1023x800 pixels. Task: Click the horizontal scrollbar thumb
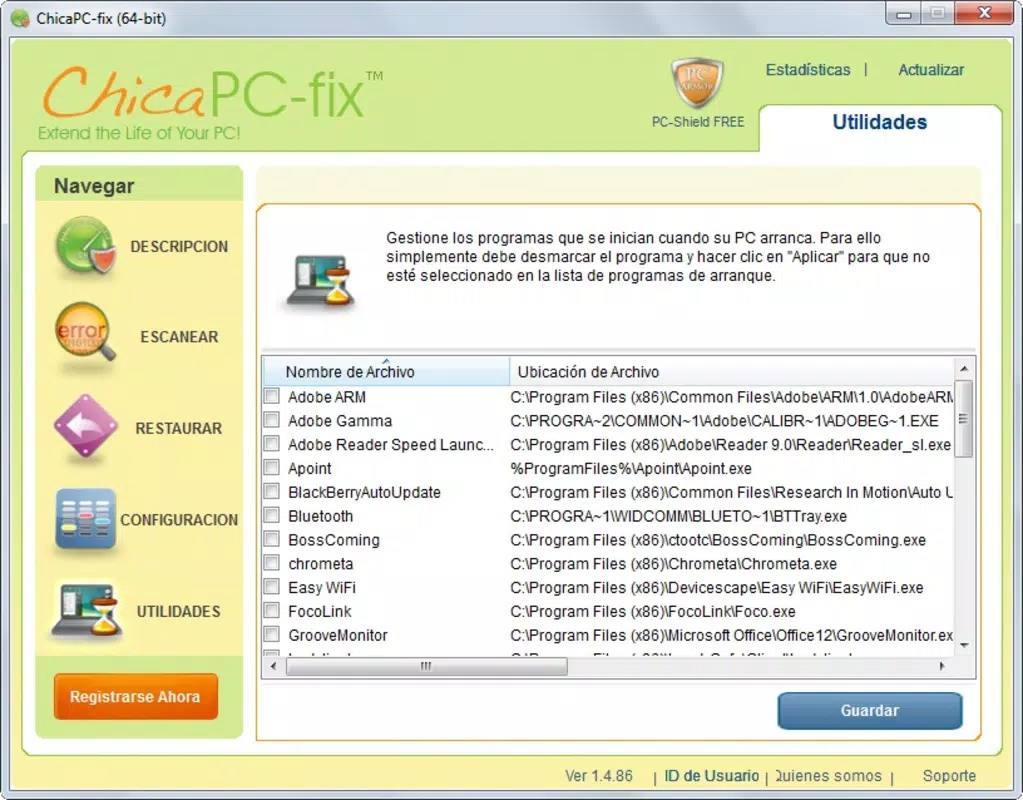tap(427, 666)
